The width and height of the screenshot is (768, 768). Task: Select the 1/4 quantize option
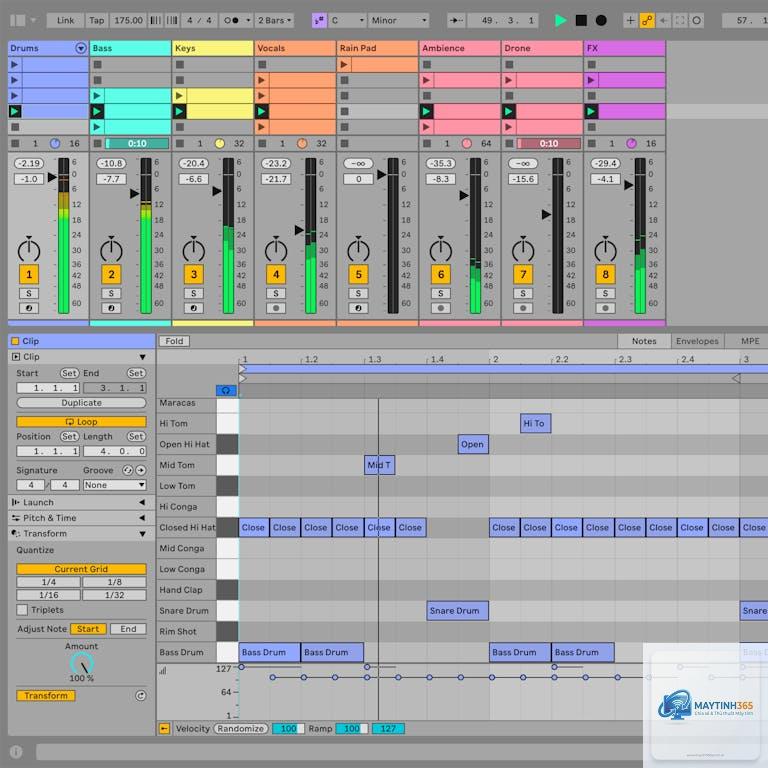(x=48, y=582)
